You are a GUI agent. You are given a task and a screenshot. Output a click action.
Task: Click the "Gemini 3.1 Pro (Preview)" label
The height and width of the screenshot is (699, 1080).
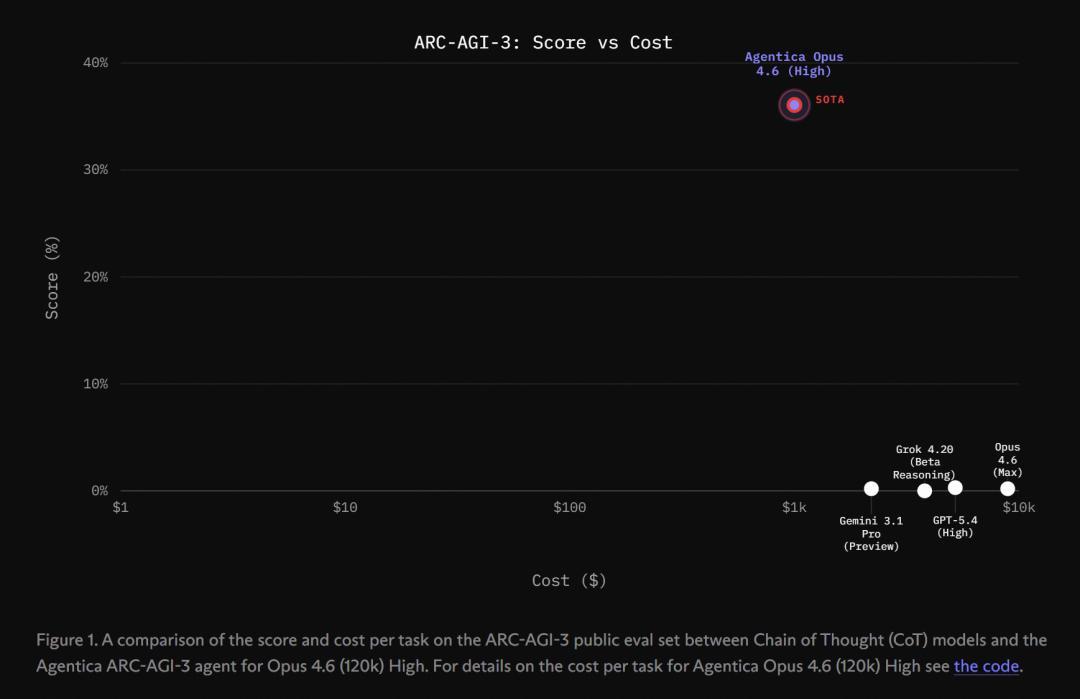[x=871, y=533]
